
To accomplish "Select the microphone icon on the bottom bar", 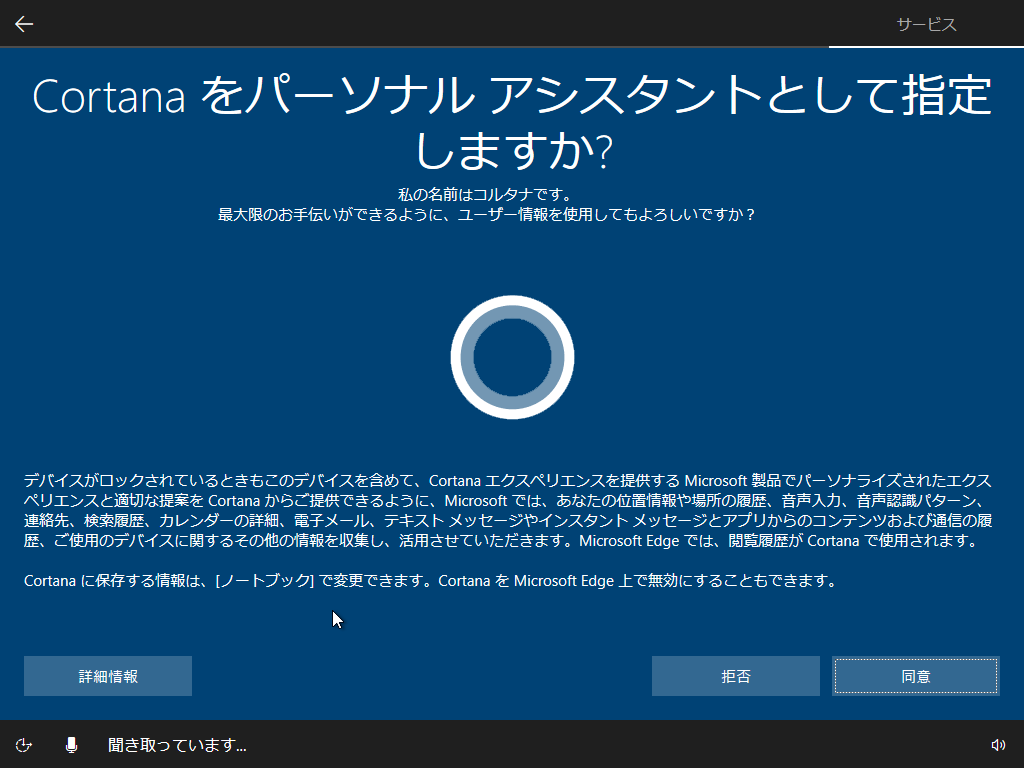I will [70, 744].
